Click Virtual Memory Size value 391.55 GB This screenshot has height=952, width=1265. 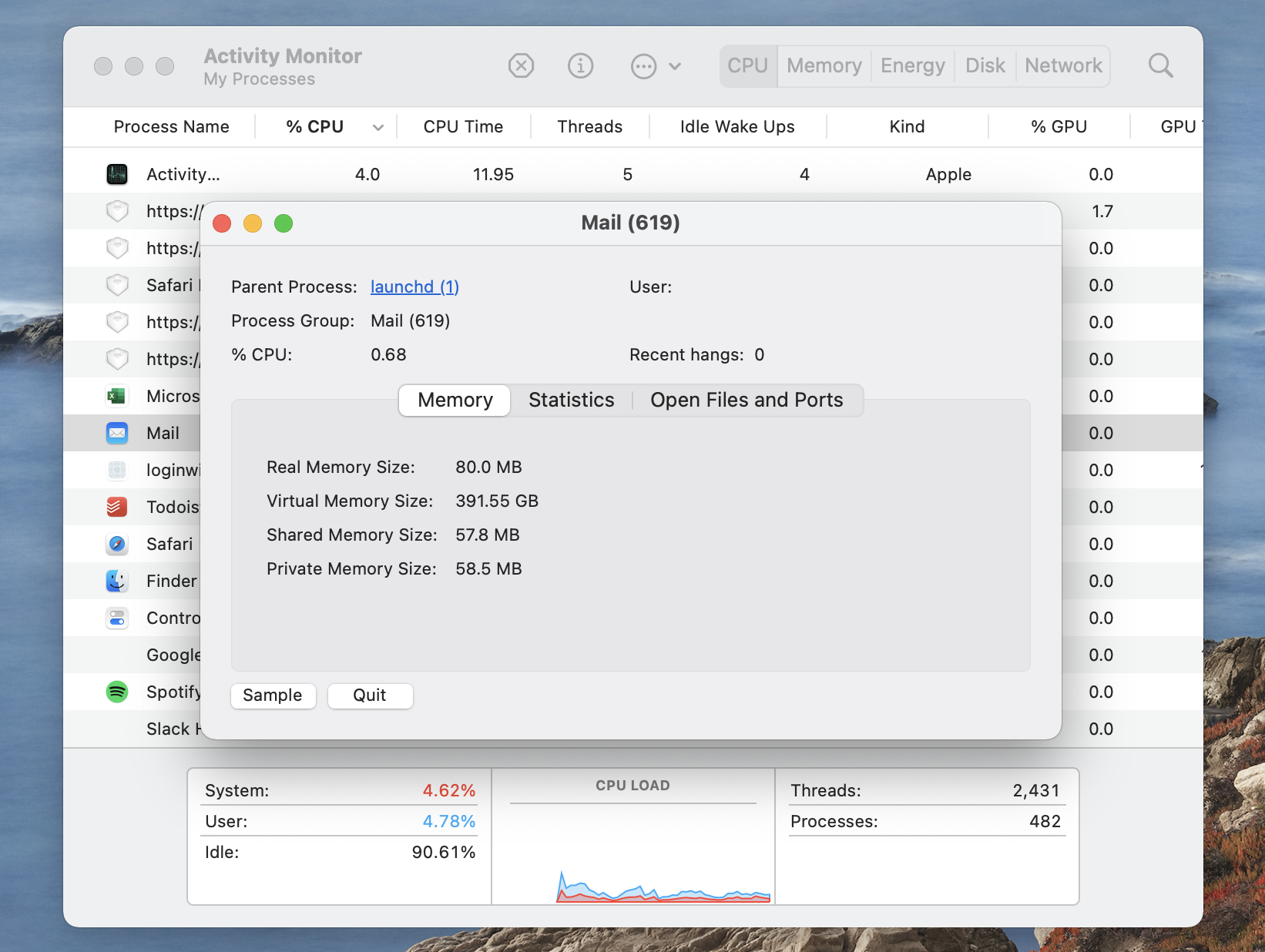[x=497, y=501]
